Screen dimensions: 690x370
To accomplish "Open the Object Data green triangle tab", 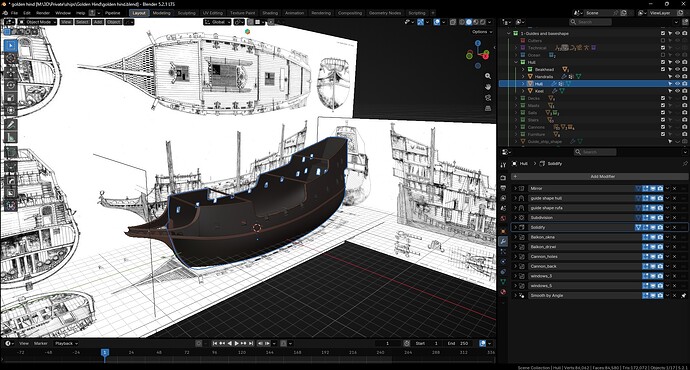I will point(503,282).
